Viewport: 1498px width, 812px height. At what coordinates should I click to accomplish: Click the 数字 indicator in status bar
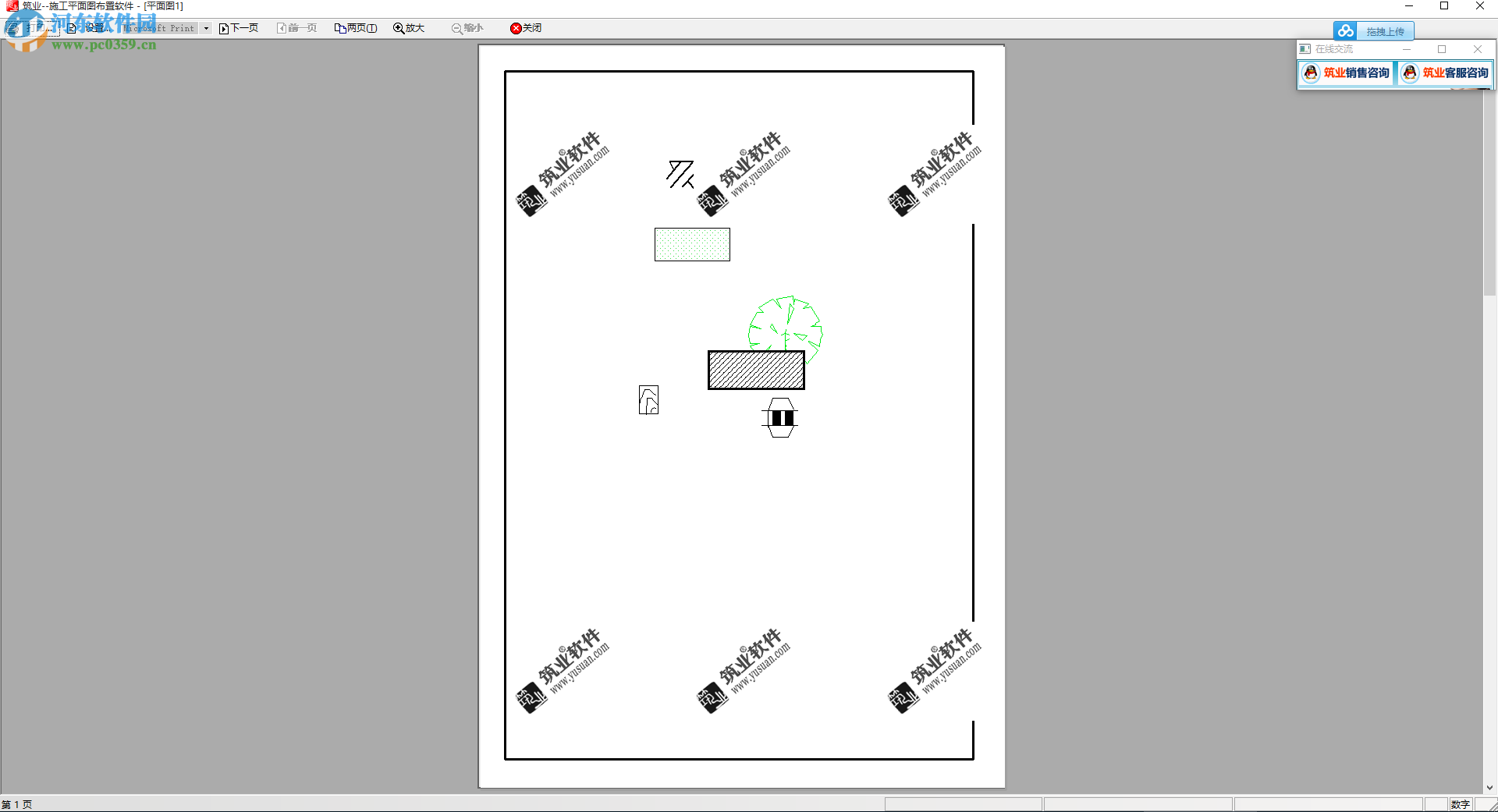1460,804
